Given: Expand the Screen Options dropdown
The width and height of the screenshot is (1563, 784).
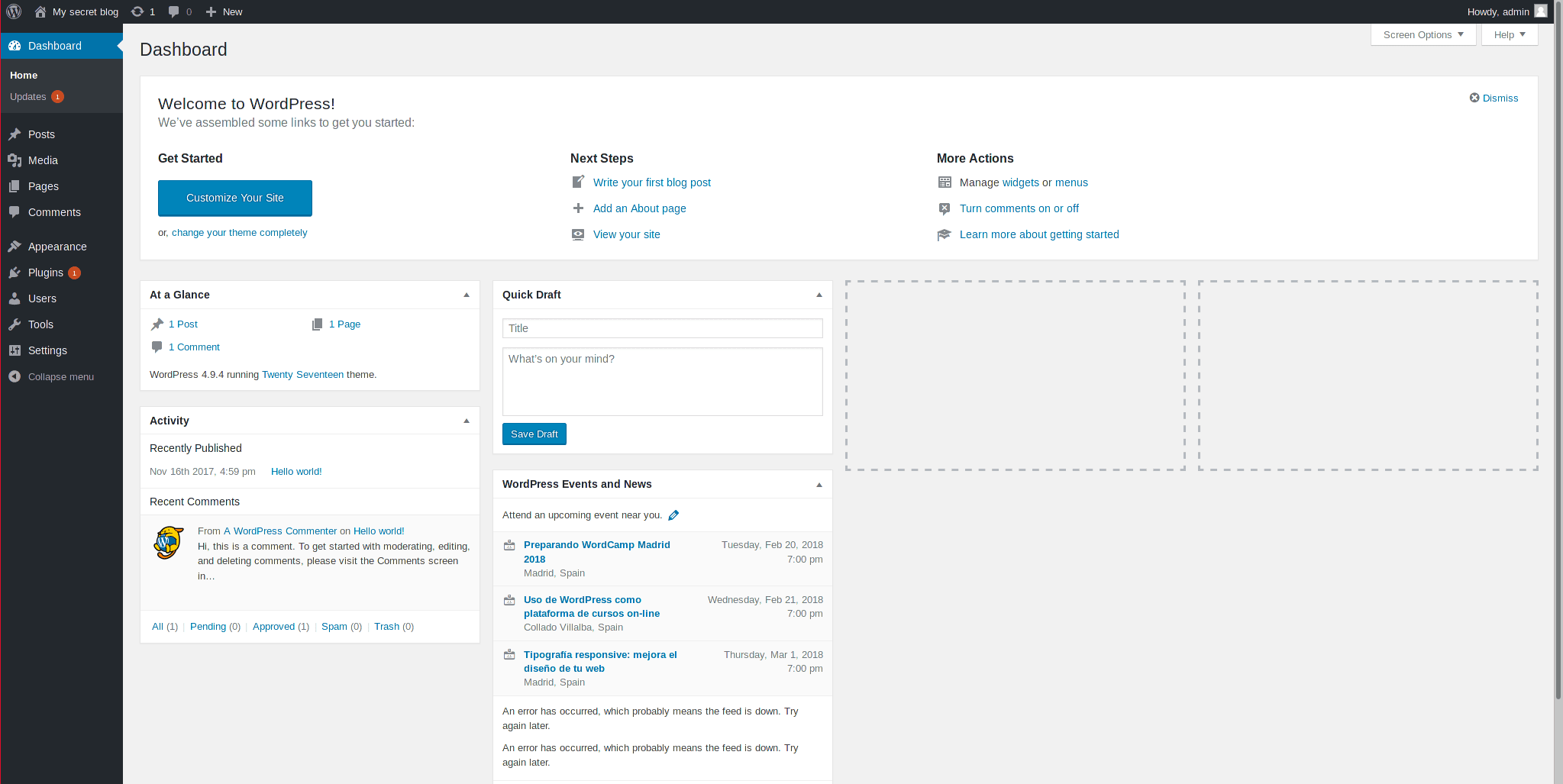Looking at the screenshot, I should (x=1423, y=35).
